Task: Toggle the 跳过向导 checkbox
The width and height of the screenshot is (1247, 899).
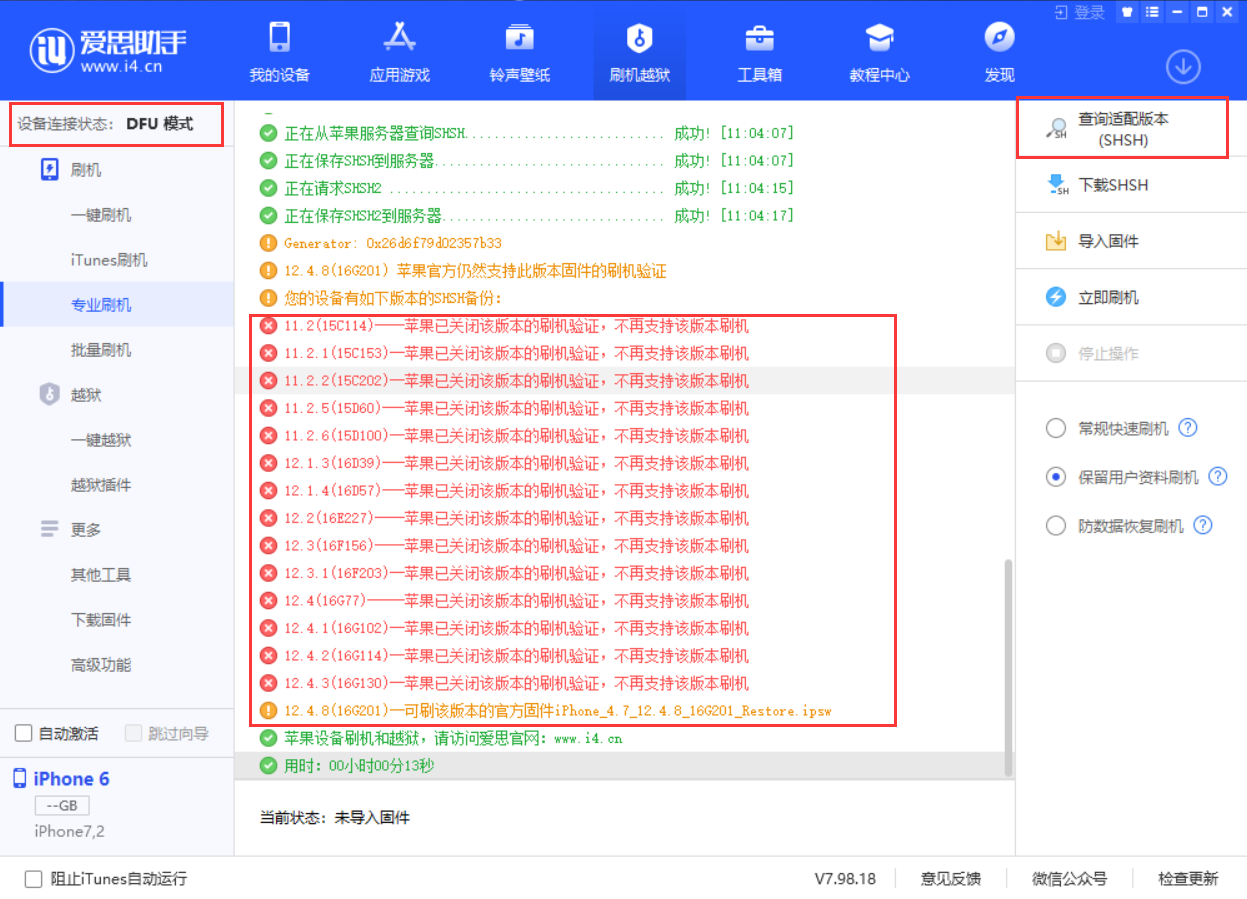Action: pos(134,734)
